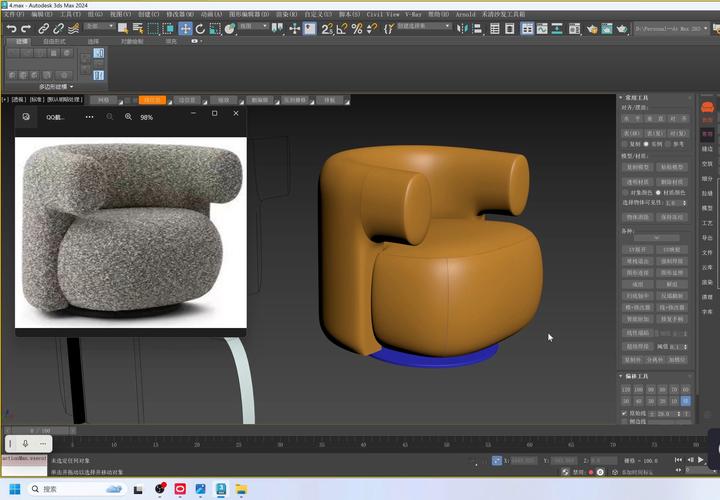
Task: Click the 建边 sidebar tab
Action: click(707, 149)
